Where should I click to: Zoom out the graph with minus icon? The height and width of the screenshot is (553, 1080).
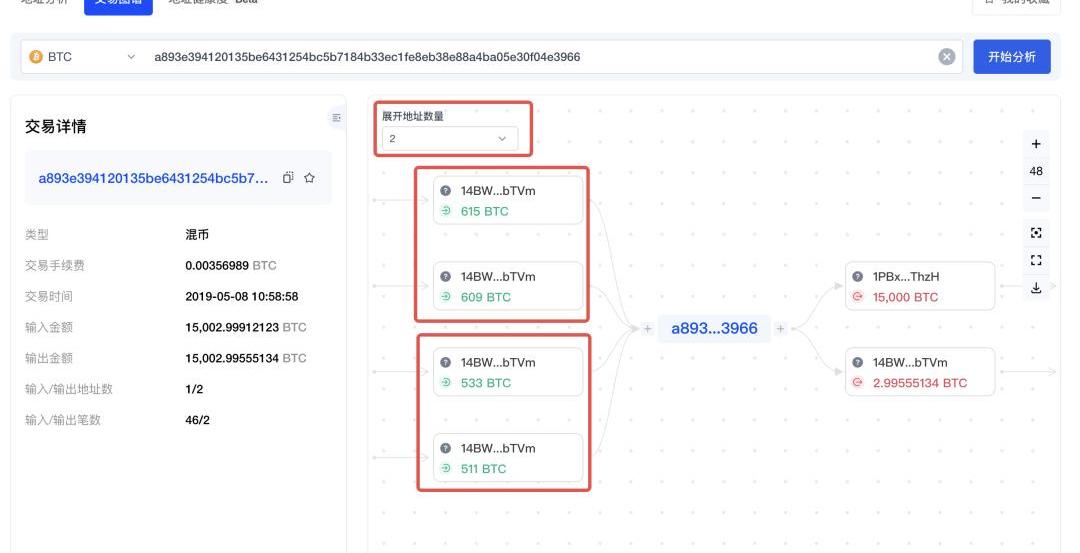point(1035,198)
